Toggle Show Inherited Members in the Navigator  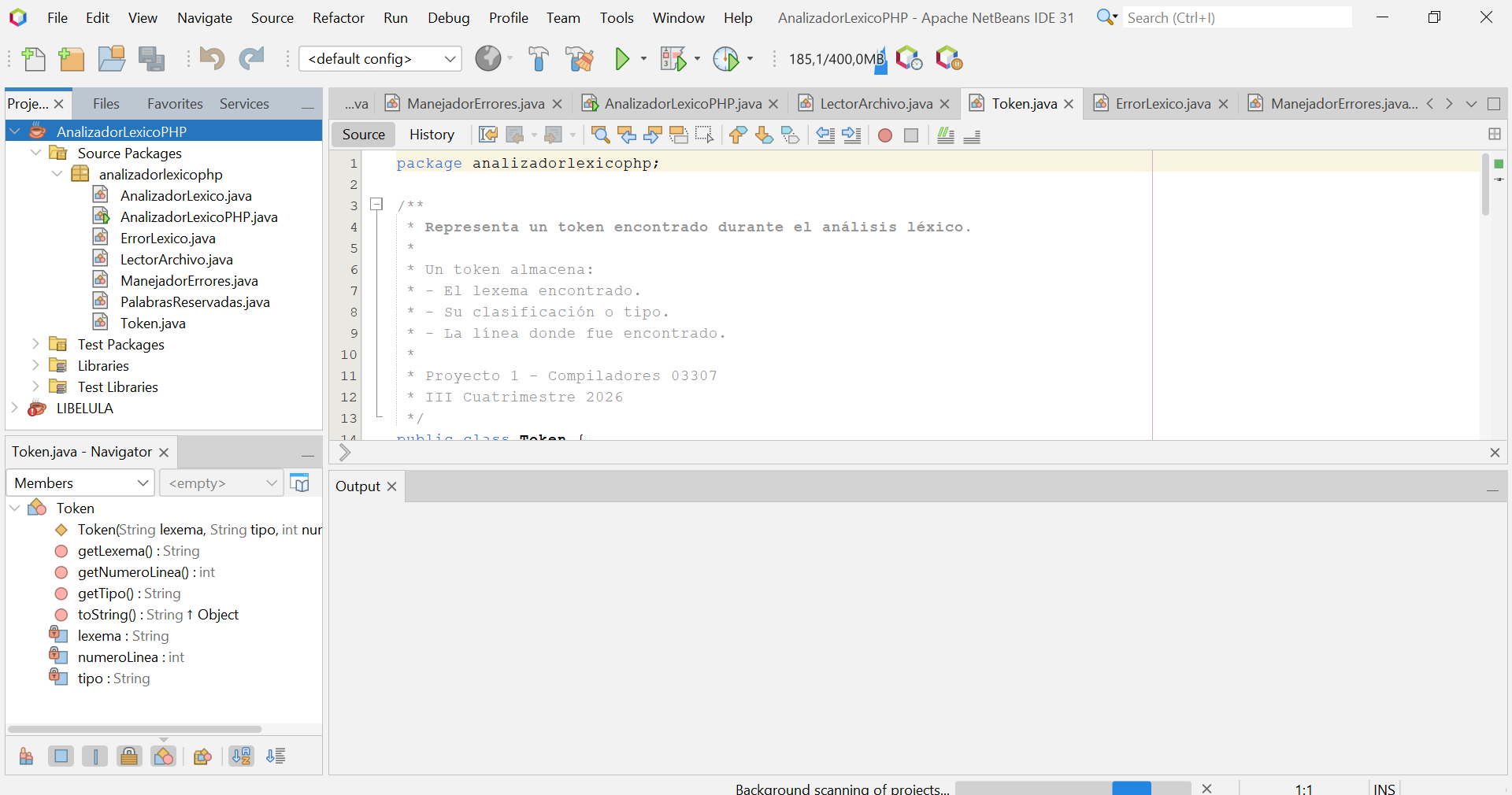point(26,756)
